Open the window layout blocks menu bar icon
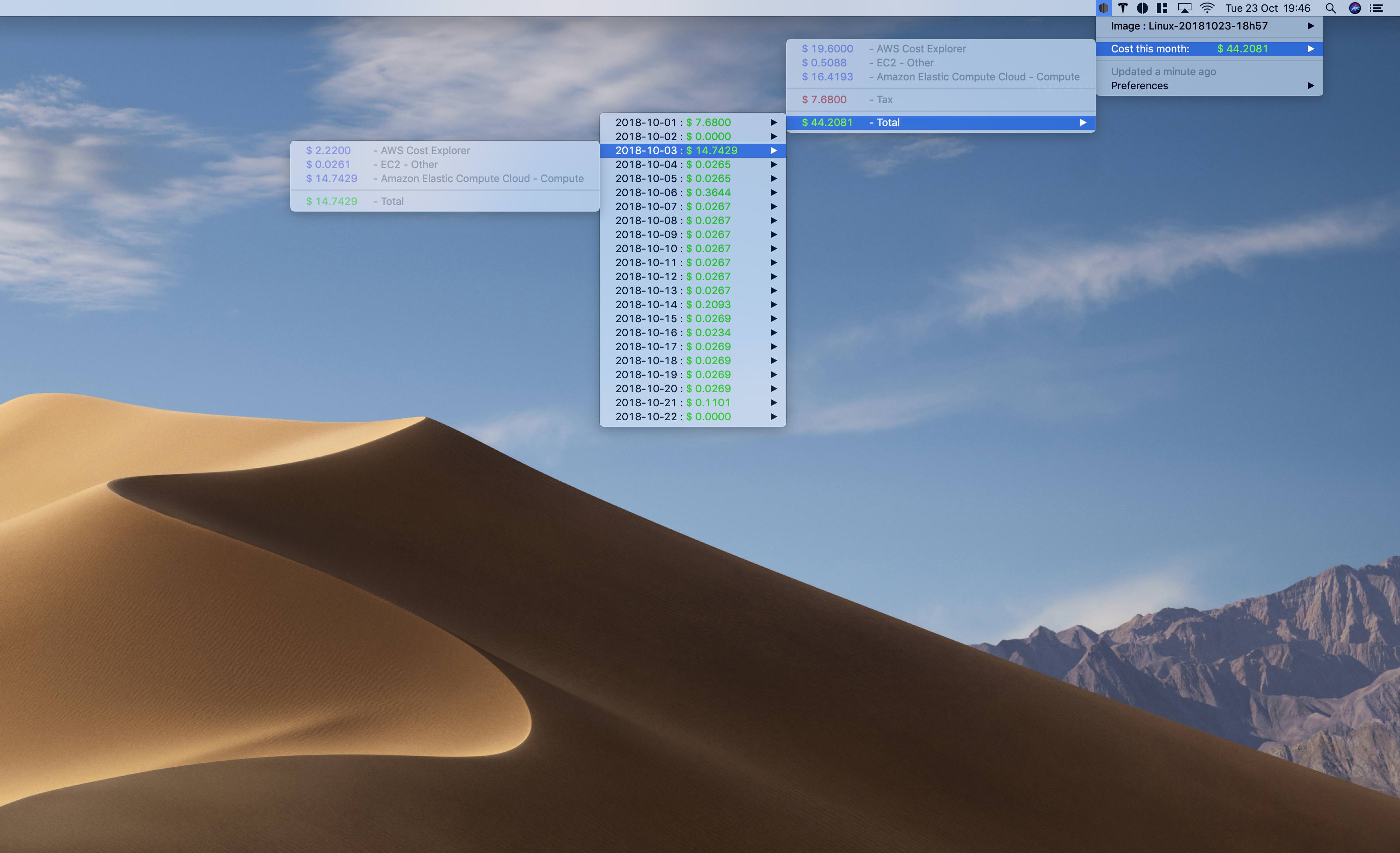The height and width of the screenshot is (853, 1400). pos(1162,8)
